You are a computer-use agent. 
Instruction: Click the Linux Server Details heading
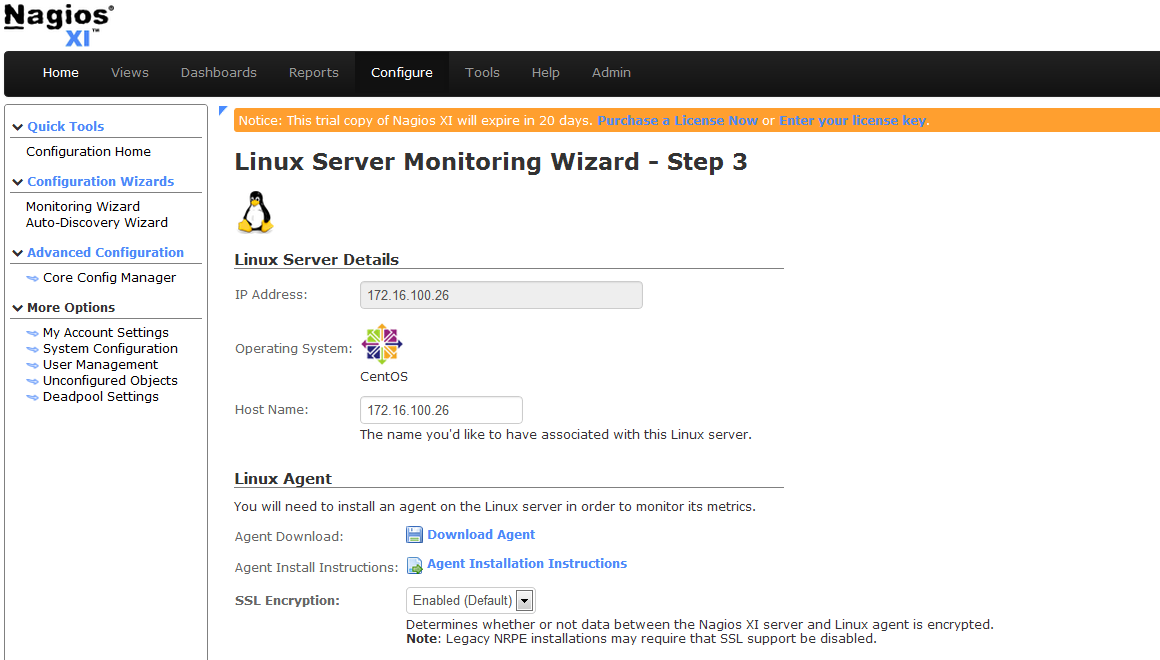(x=317, y=260)
